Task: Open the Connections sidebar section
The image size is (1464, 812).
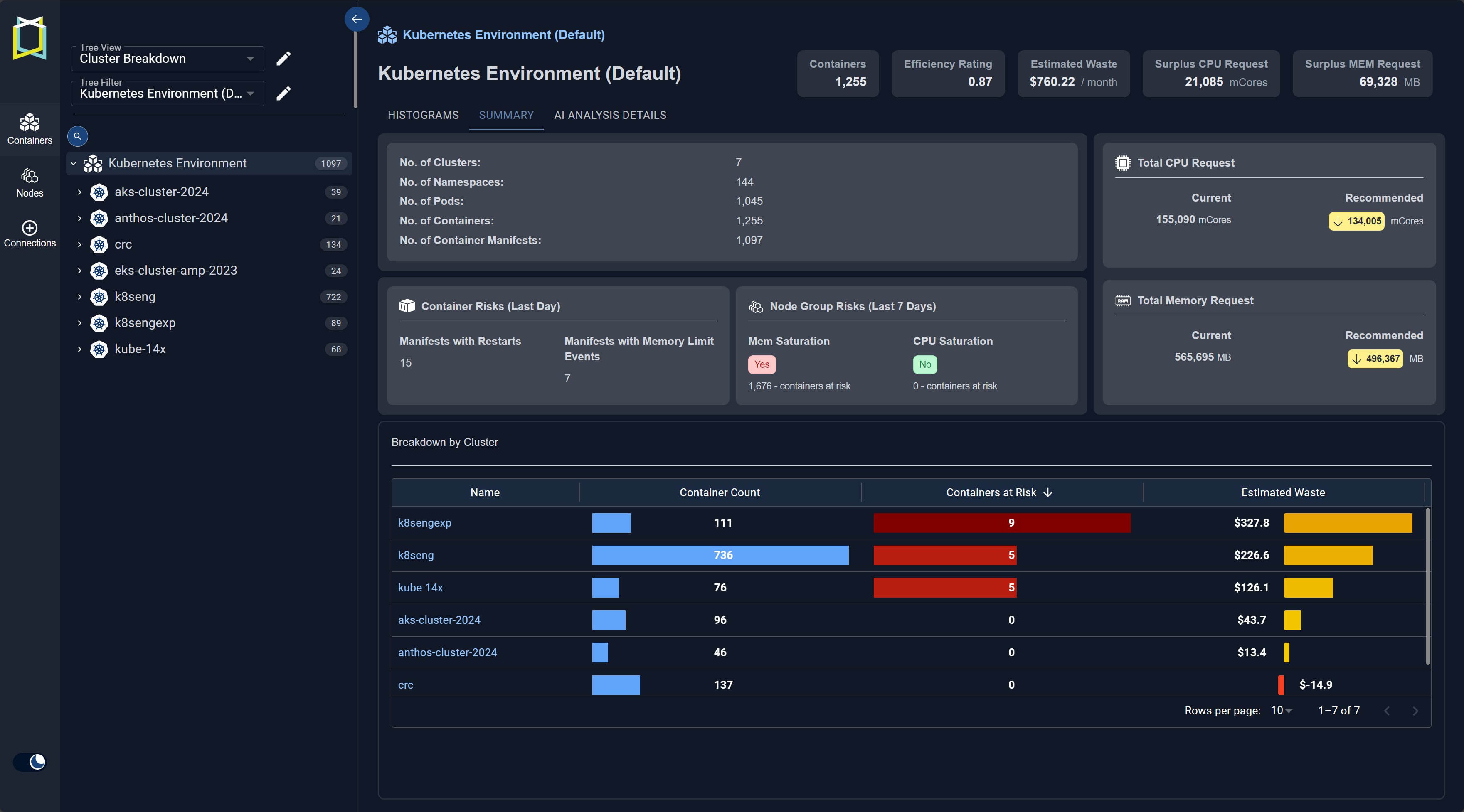Action: coord(30,234)
